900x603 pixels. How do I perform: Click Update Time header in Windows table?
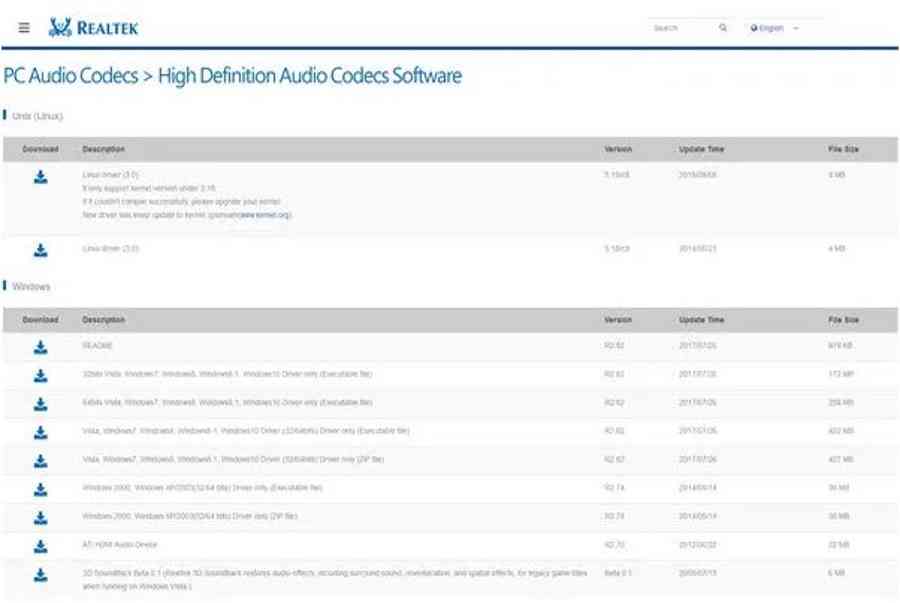[x=701, y=320]
